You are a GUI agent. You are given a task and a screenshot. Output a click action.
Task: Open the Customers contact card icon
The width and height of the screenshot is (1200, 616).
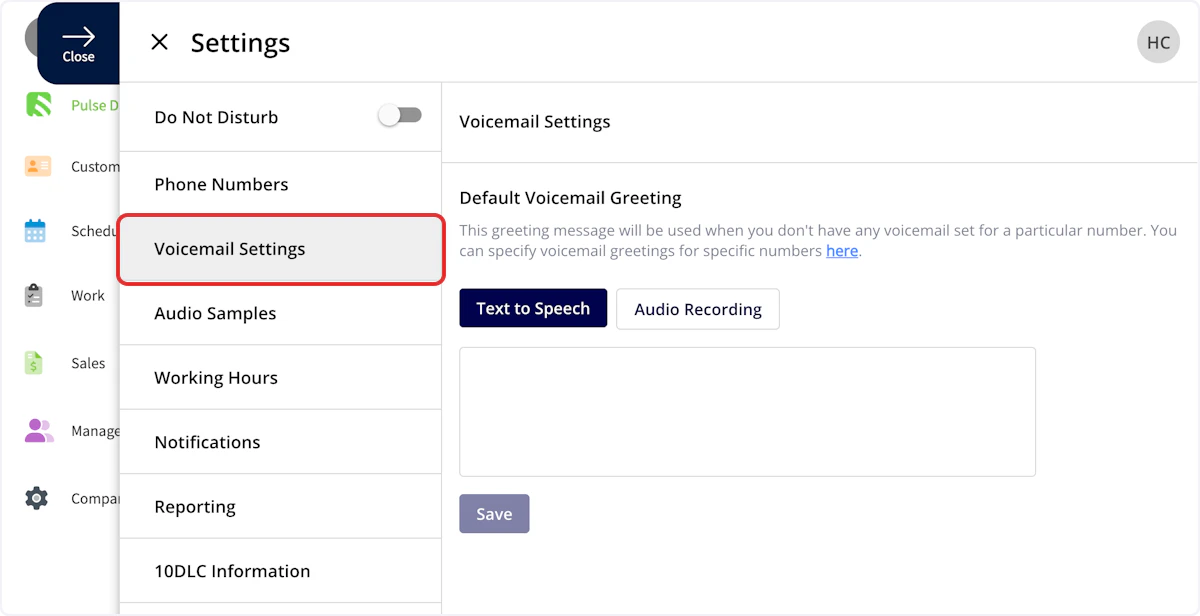click(x=38, y=167)
